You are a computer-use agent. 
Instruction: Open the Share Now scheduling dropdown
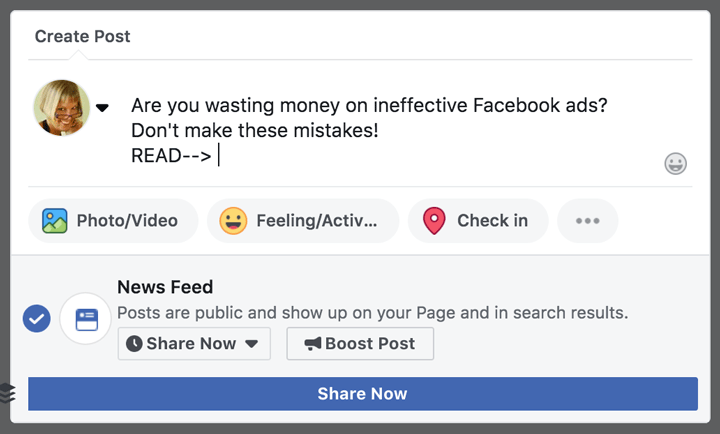point(194,344)
